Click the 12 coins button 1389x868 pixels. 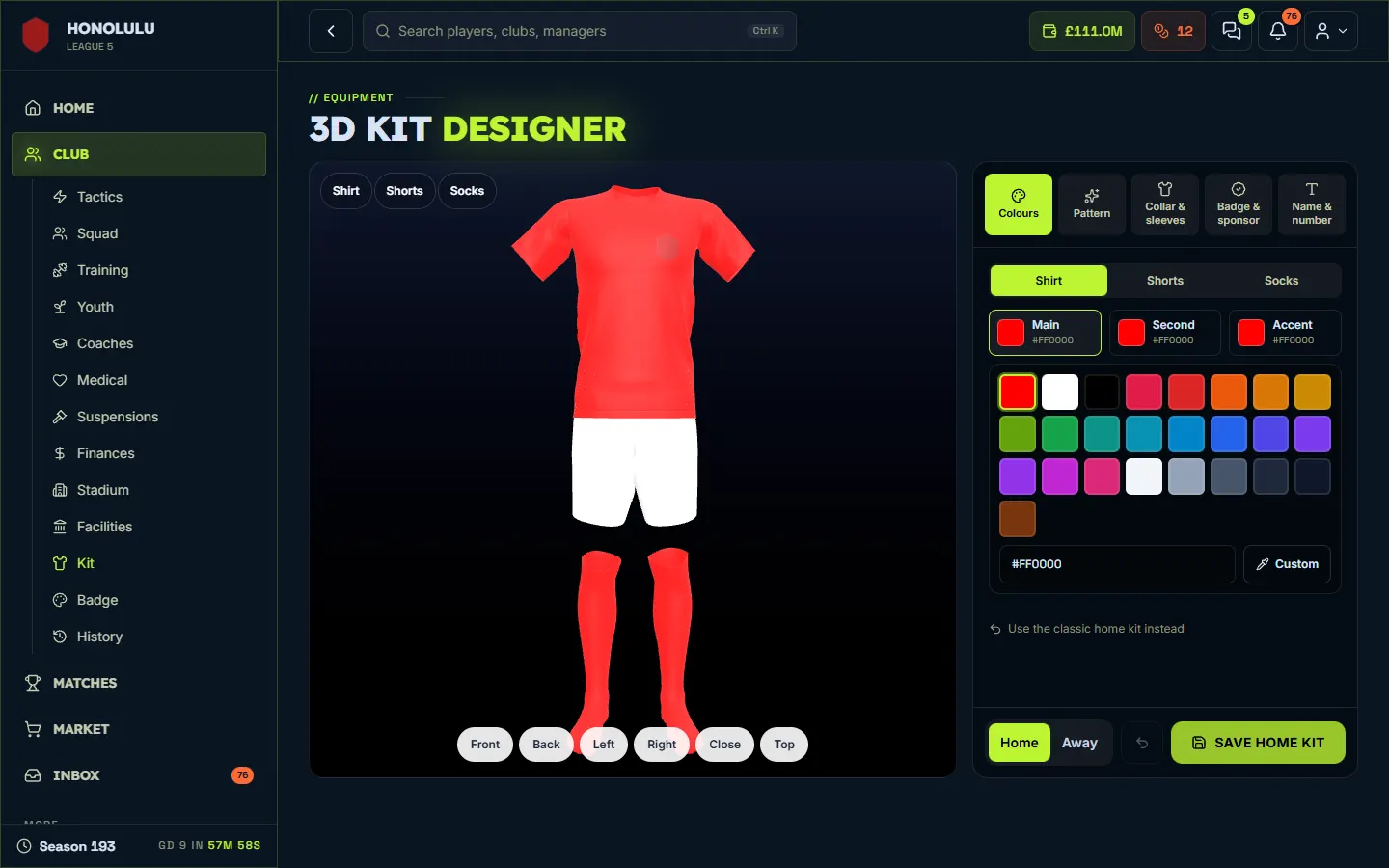tap(1173, 31)
